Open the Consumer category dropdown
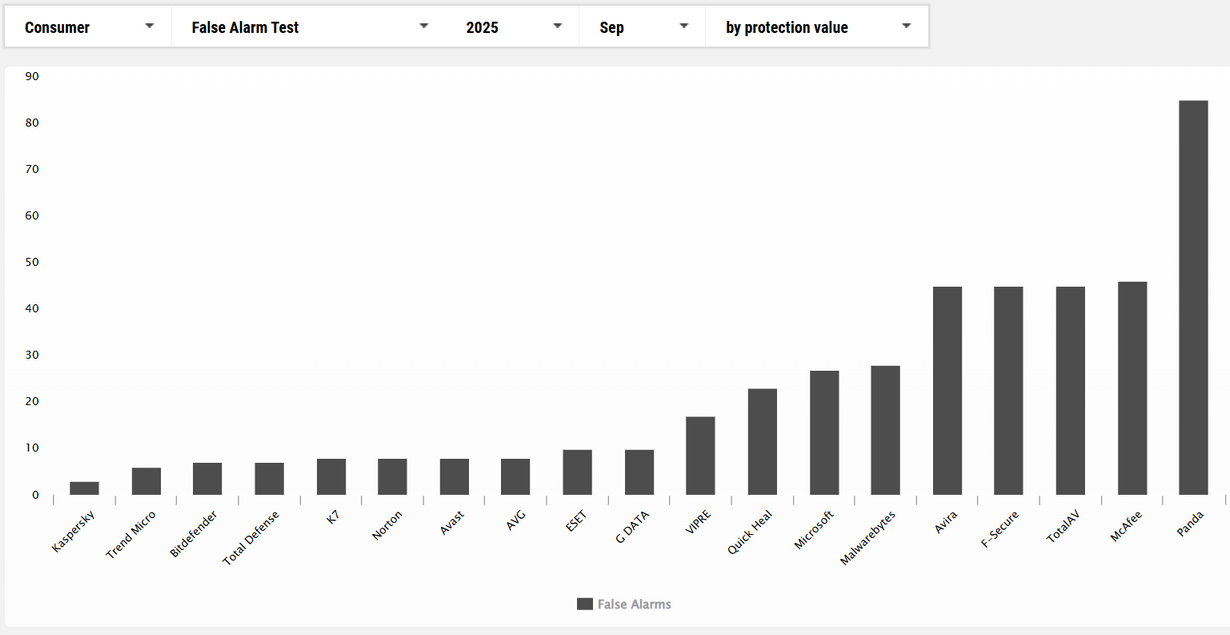Image resolution: width=1230 pixels, height=635 pixels. pyautogui.click(x=88, y=27)
